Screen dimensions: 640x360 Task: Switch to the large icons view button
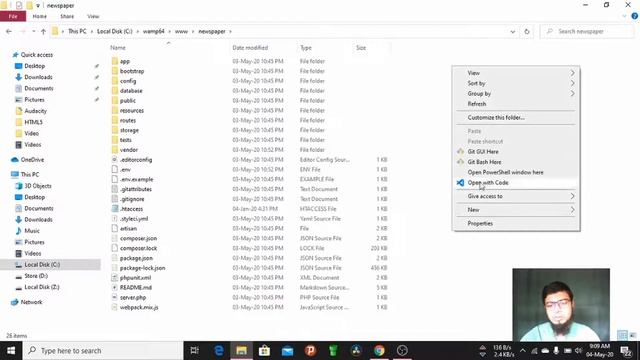click(633, 336)
